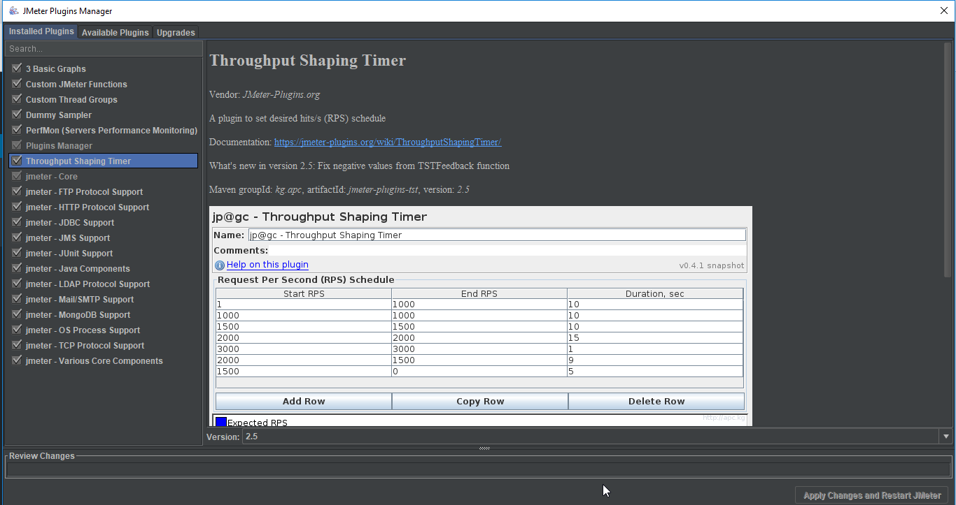
Task: Select jmeter - LDAP Protocol Support entry
Action: 104,284
